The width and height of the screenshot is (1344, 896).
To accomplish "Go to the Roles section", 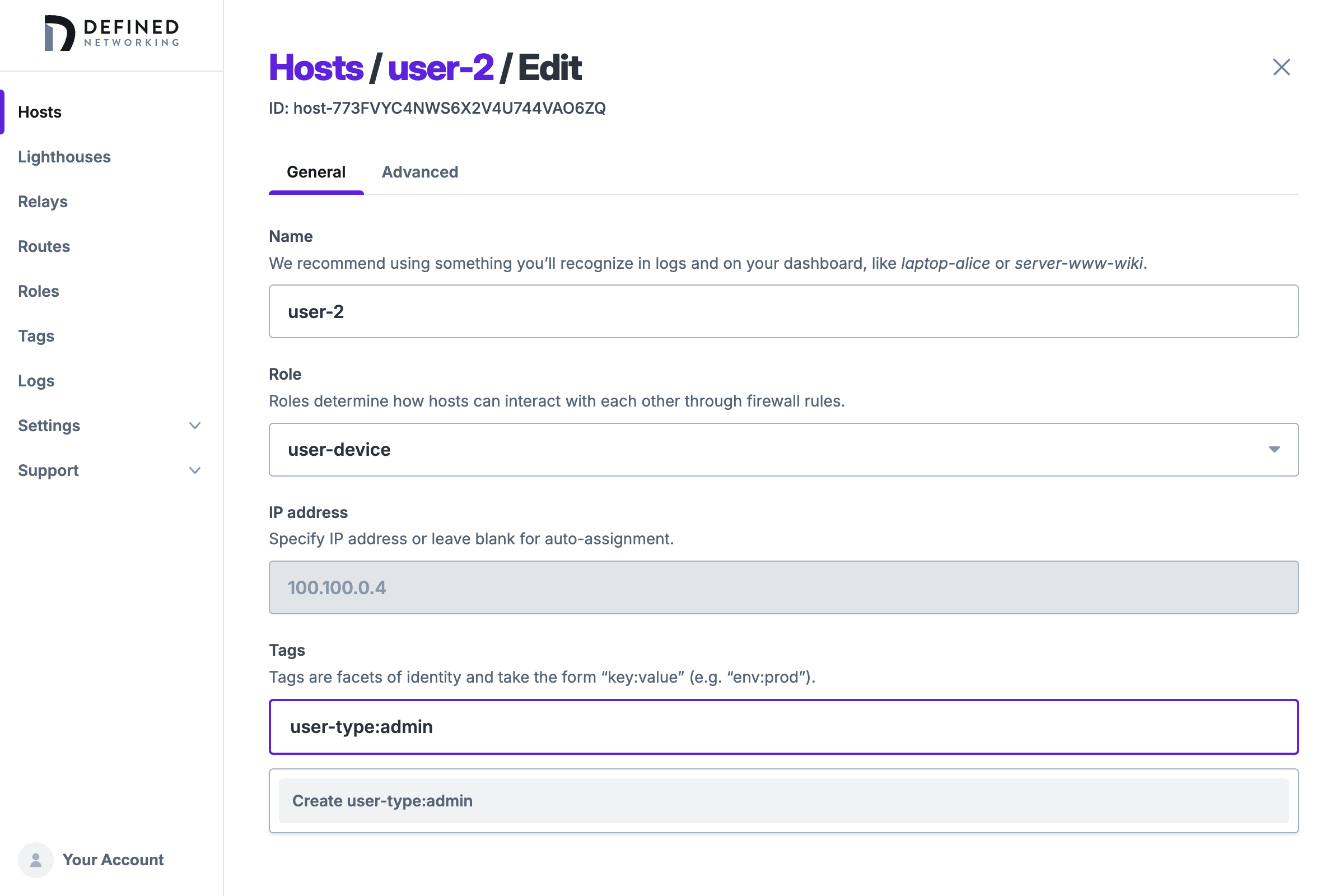I will [x=38, y=291].
